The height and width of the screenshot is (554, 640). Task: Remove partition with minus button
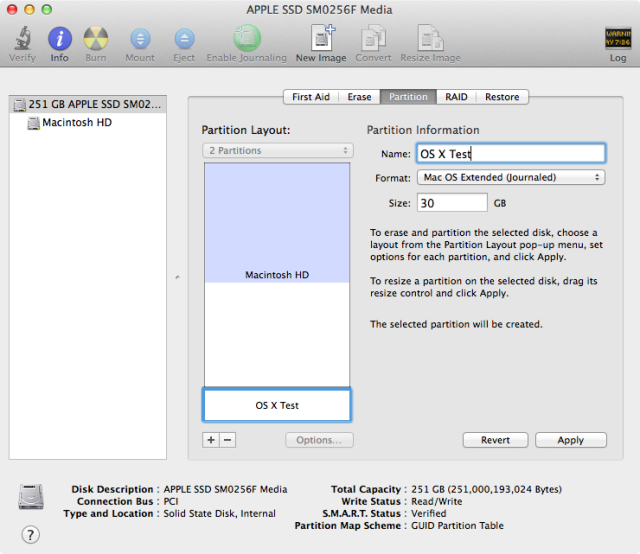(x=228, y=440)
